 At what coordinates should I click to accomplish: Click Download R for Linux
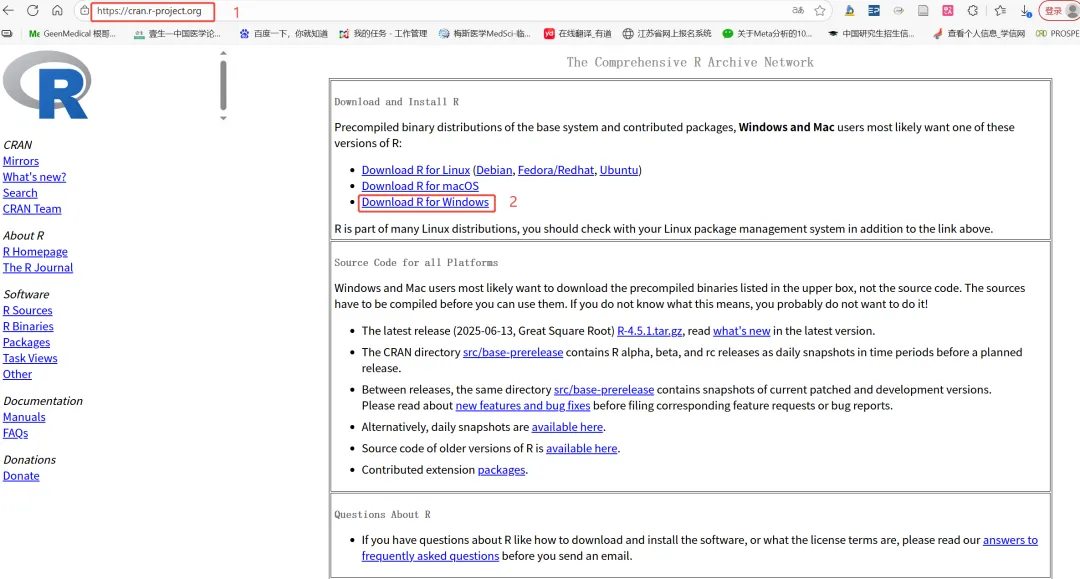pos(416,170)
